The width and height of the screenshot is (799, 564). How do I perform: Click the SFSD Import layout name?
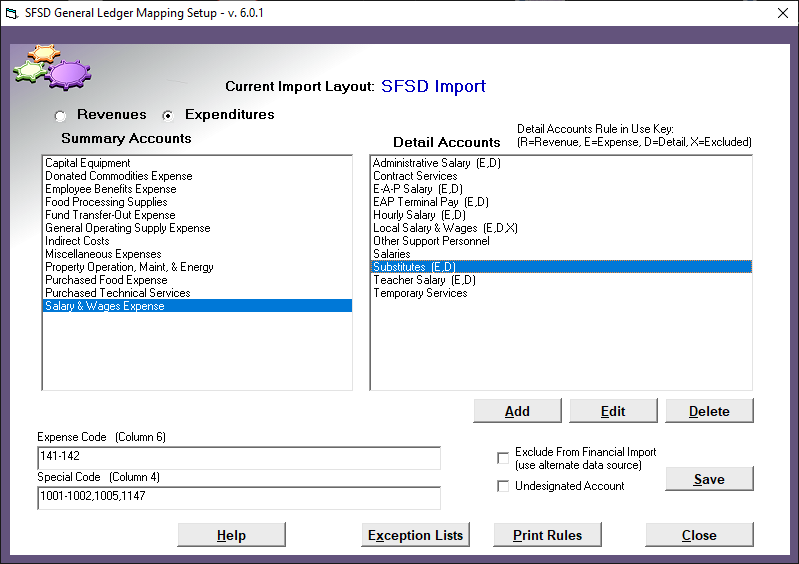point(434,86)
